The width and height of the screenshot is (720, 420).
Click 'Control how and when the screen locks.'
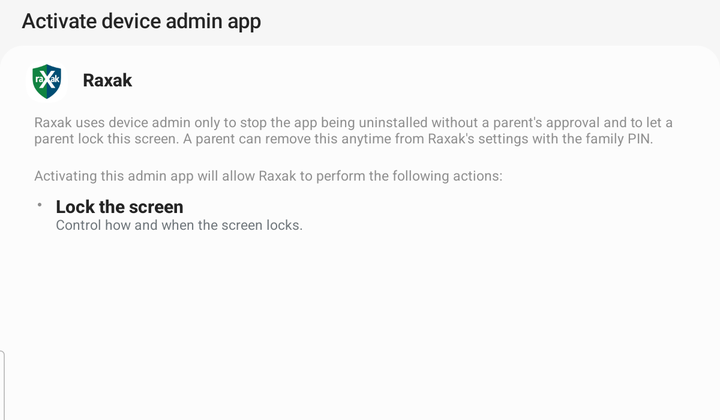coord(179,225)
